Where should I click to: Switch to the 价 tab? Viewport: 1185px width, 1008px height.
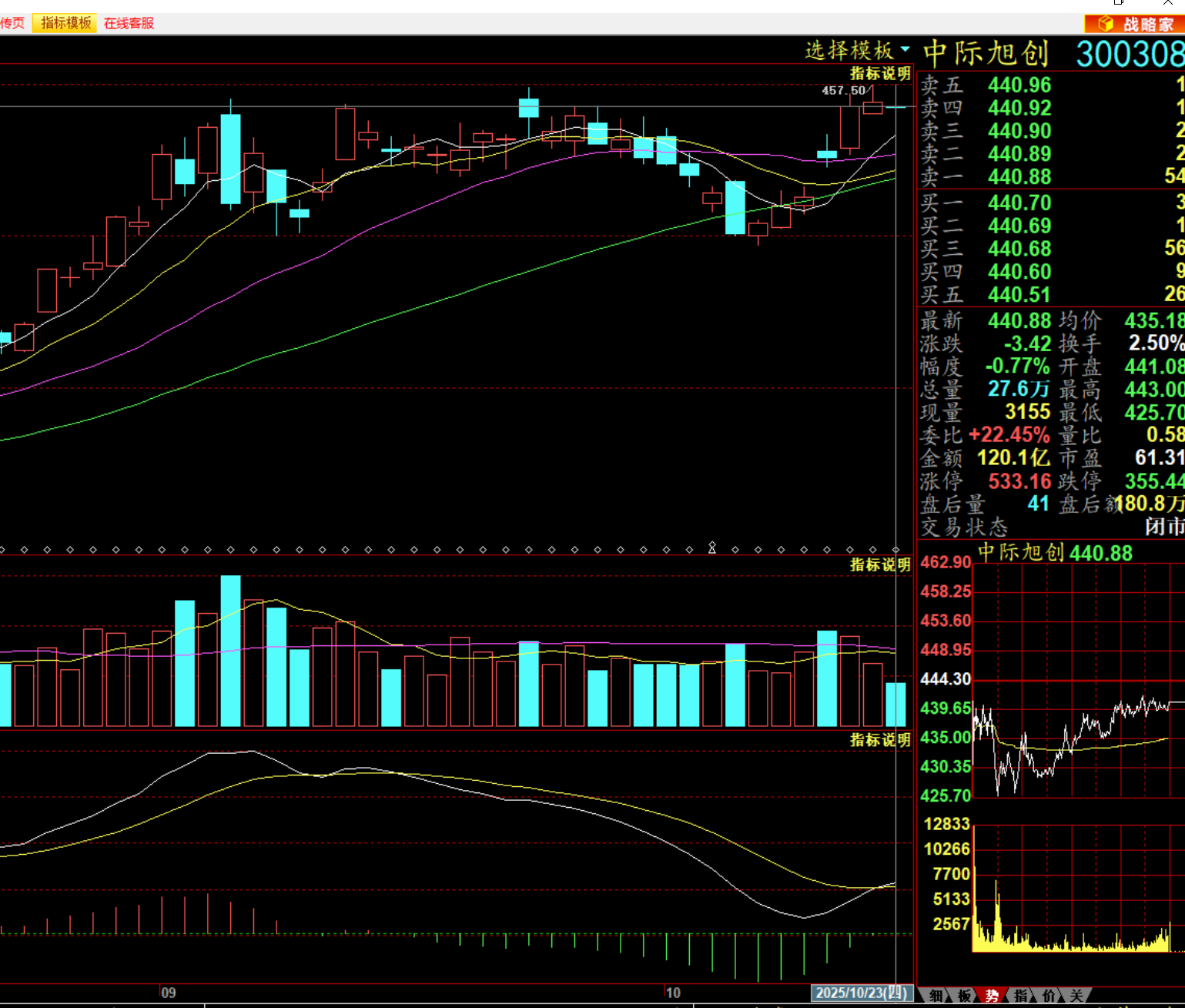click(1049, 996)
